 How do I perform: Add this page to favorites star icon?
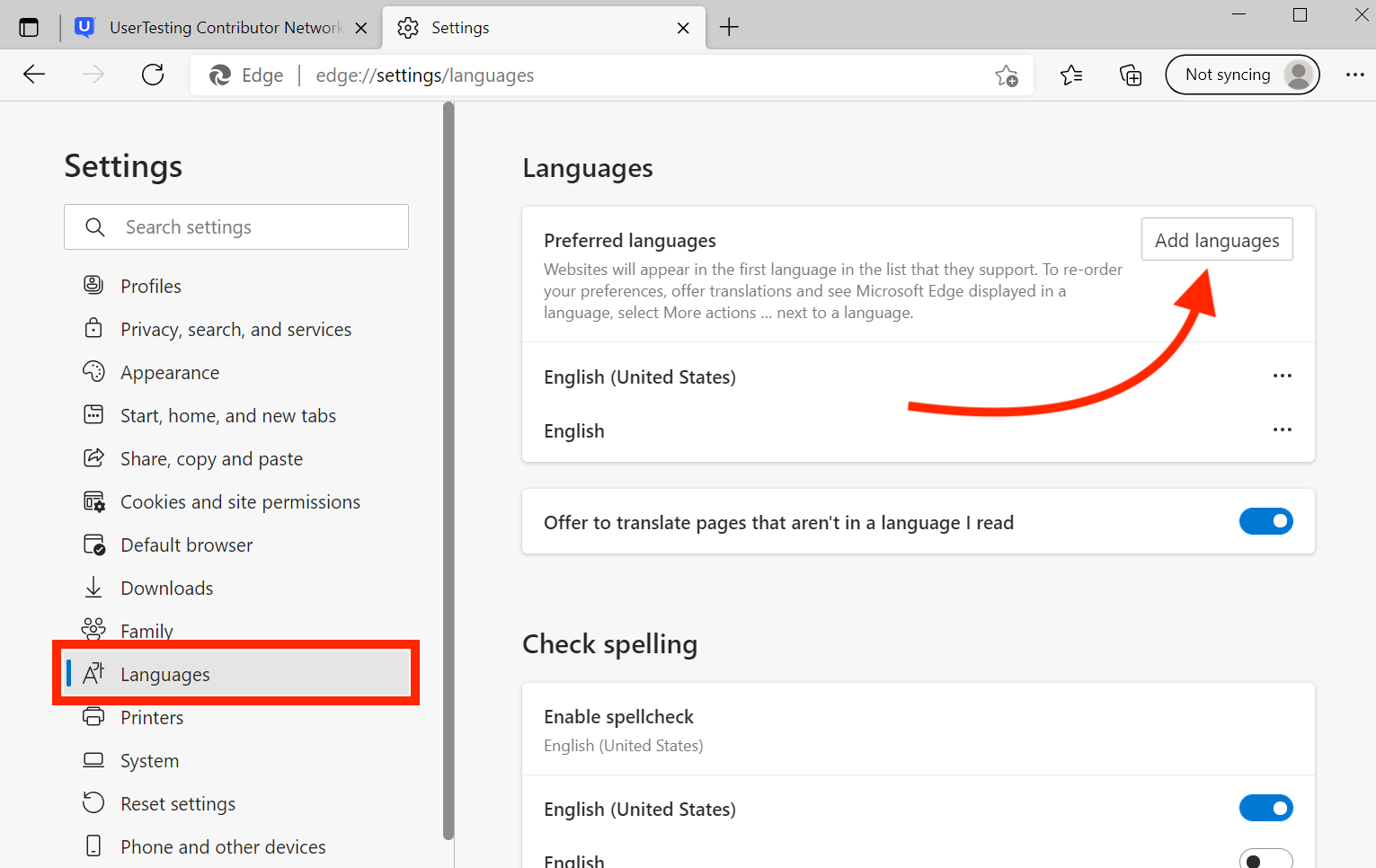[1007, 75]
